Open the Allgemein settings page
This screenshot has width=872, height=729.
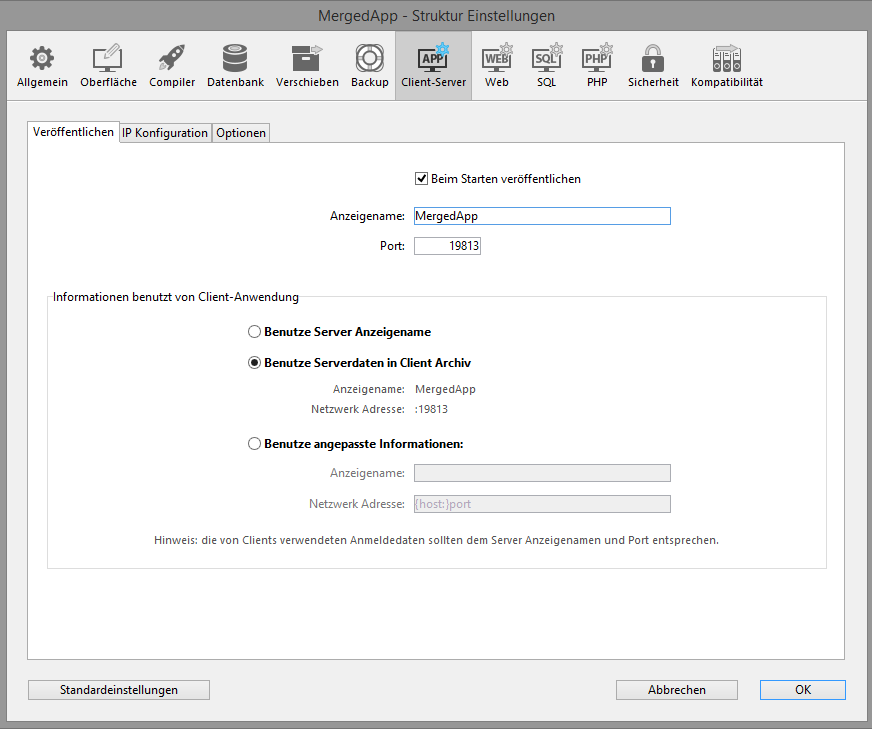pyautogui.click(x=42, y=66)
